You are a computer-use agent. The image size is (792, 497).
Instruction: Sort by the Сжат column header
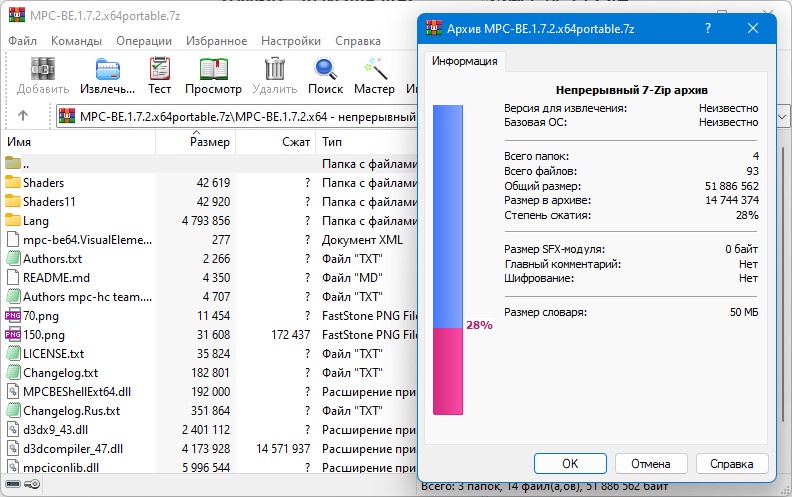(x=276, y=142)
